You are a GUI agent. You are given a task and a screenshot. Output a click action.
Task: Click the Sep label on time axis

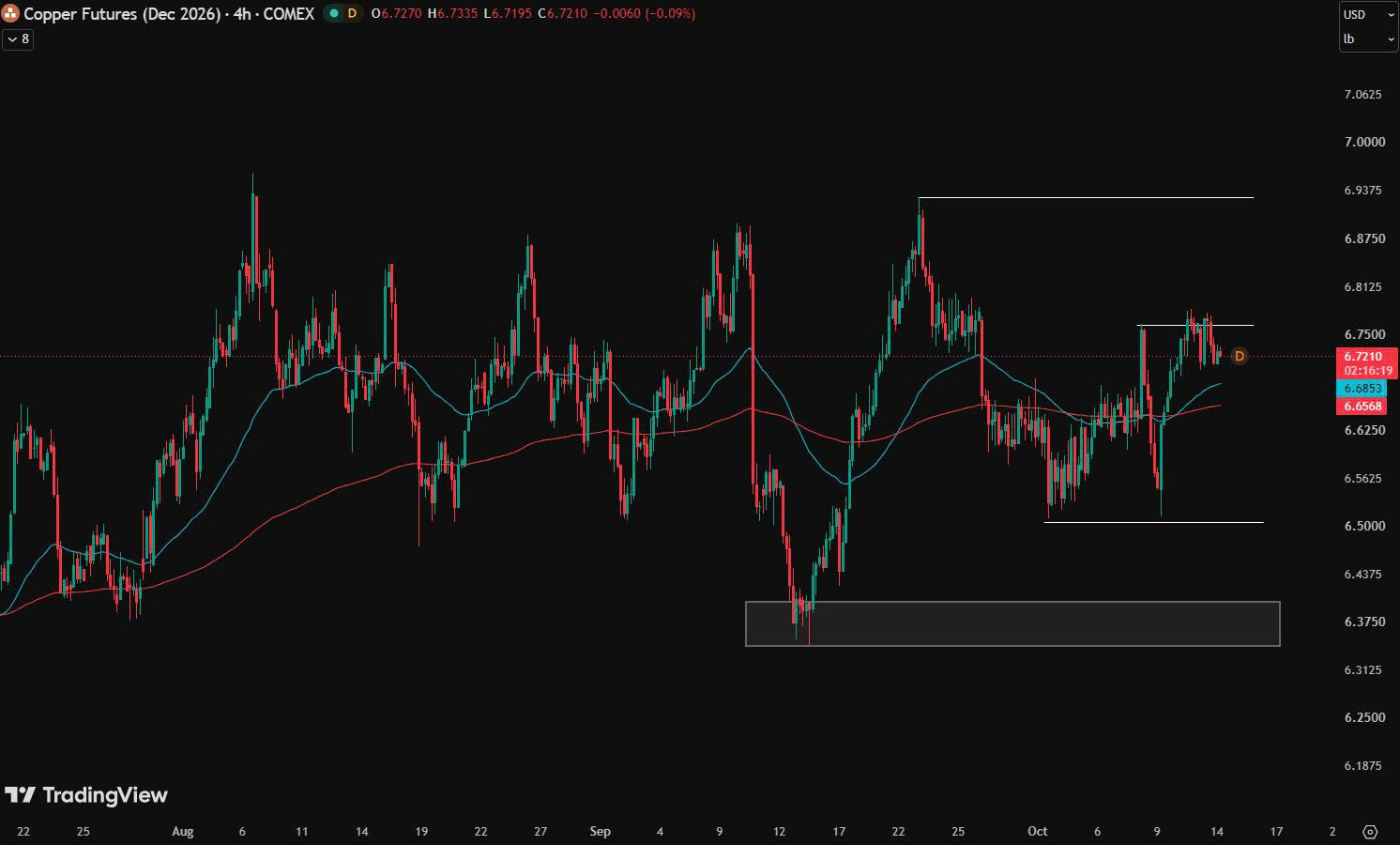[601, 831]
